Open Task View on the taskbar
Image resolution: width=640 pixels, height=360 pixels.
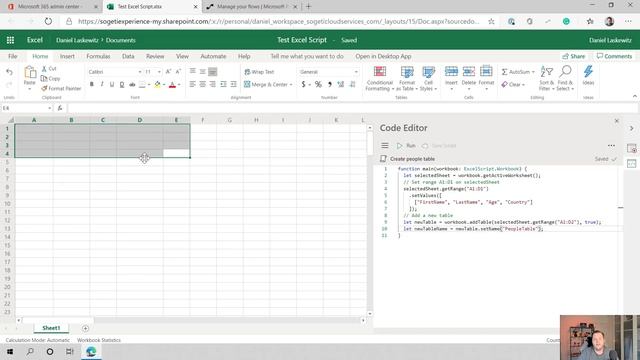pyautogui.click(x=70, y=351)
